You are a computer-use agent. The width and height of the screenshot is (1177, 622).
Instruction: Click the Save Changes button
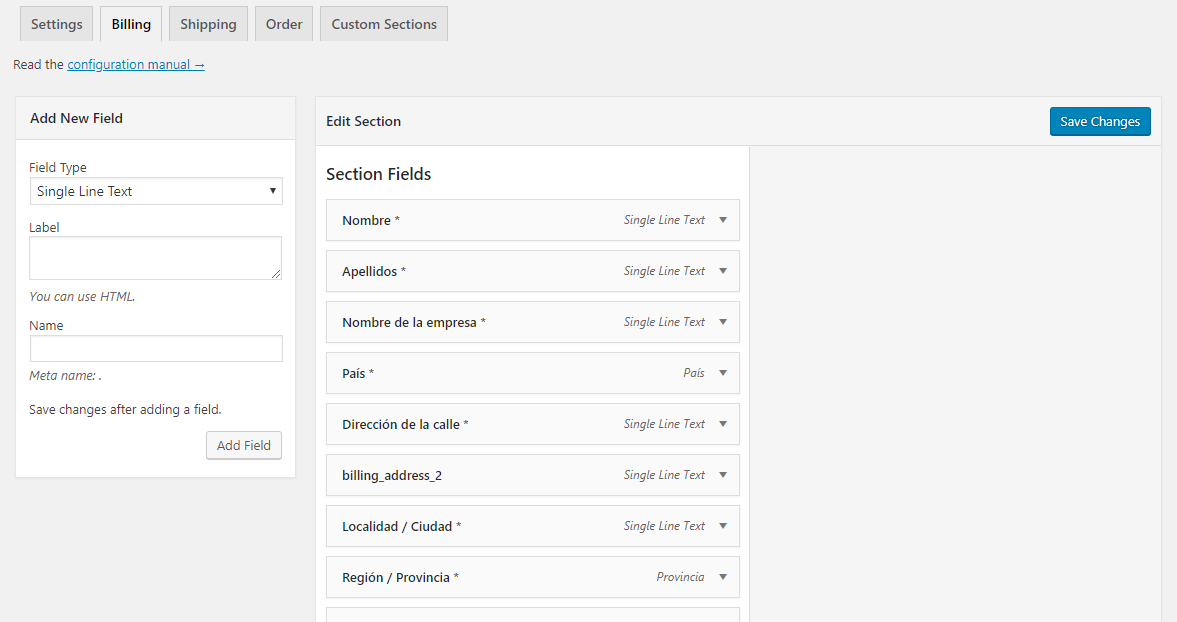(1100, 121)
